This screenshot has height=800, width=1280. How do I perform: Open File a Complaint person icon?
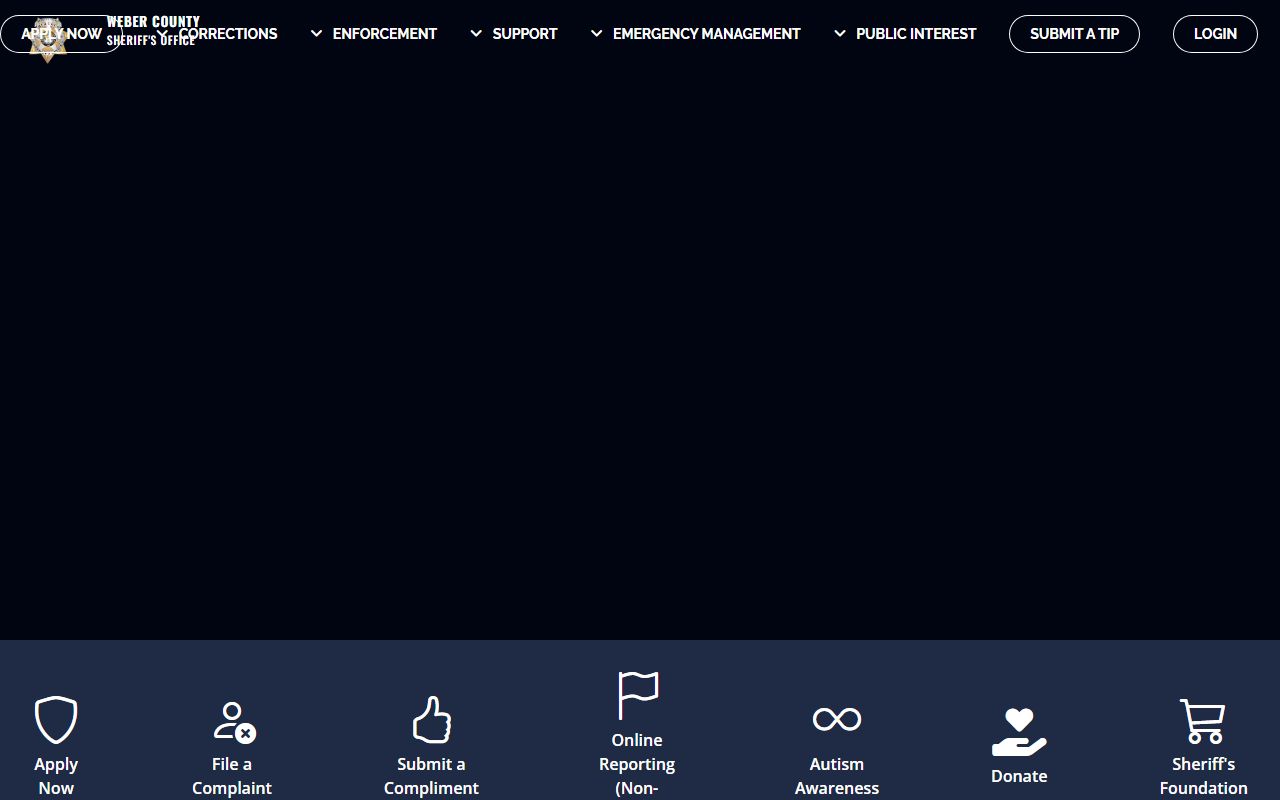[x=233, y=721]
